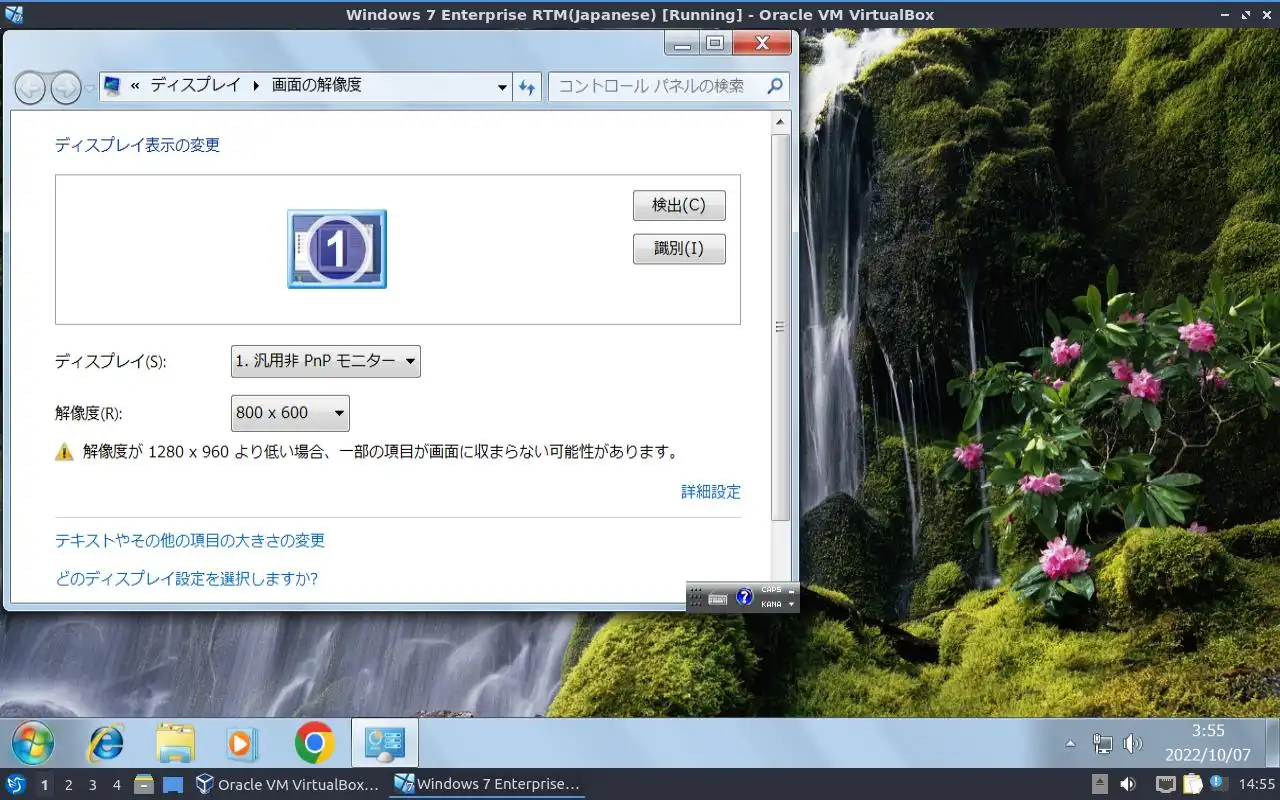Screen dimensions: 1280x800
Task: Show hidden Windows tray icons arrow
Action: 1071,744
